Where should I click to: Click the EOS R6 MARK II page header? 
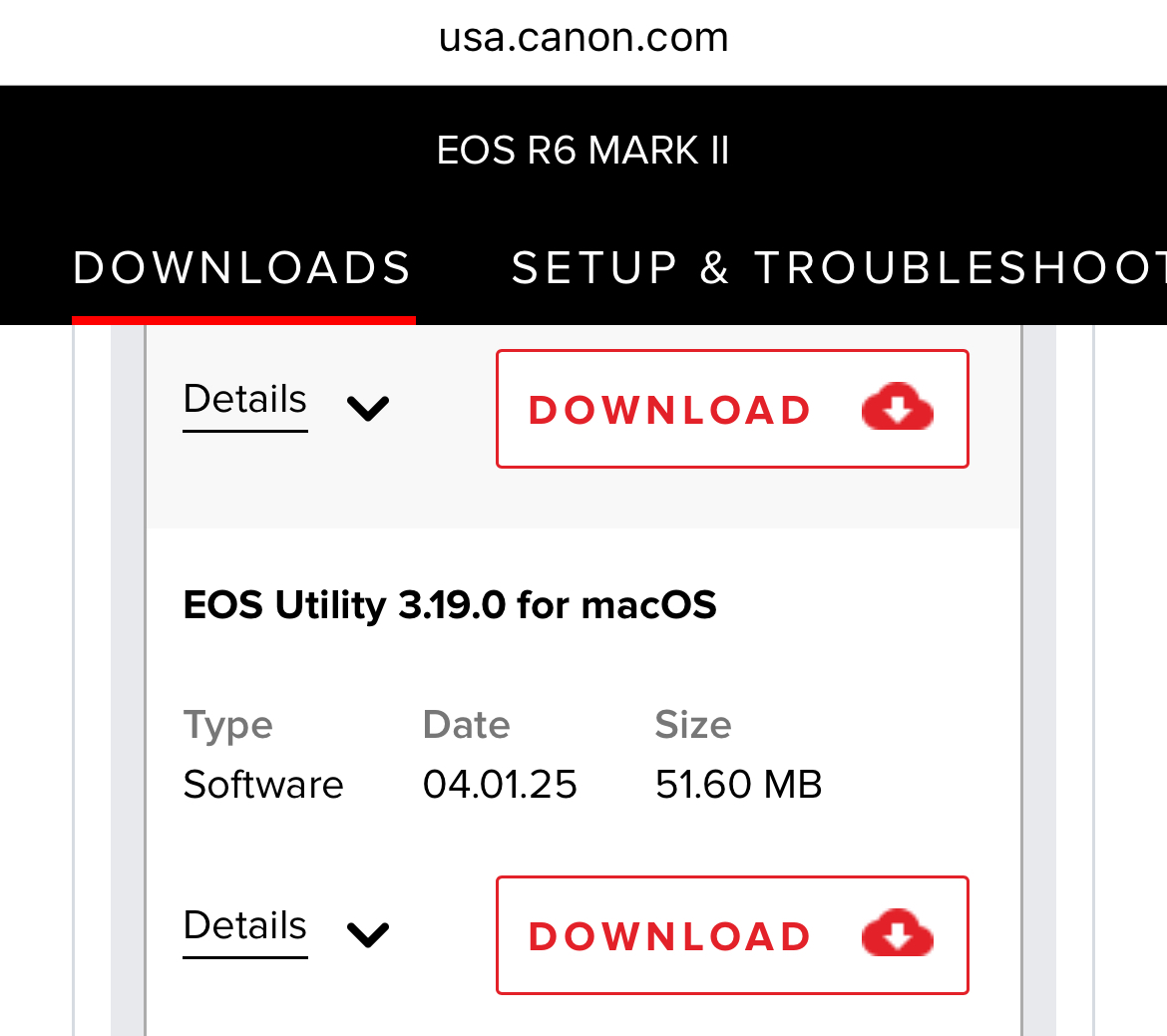583,149
